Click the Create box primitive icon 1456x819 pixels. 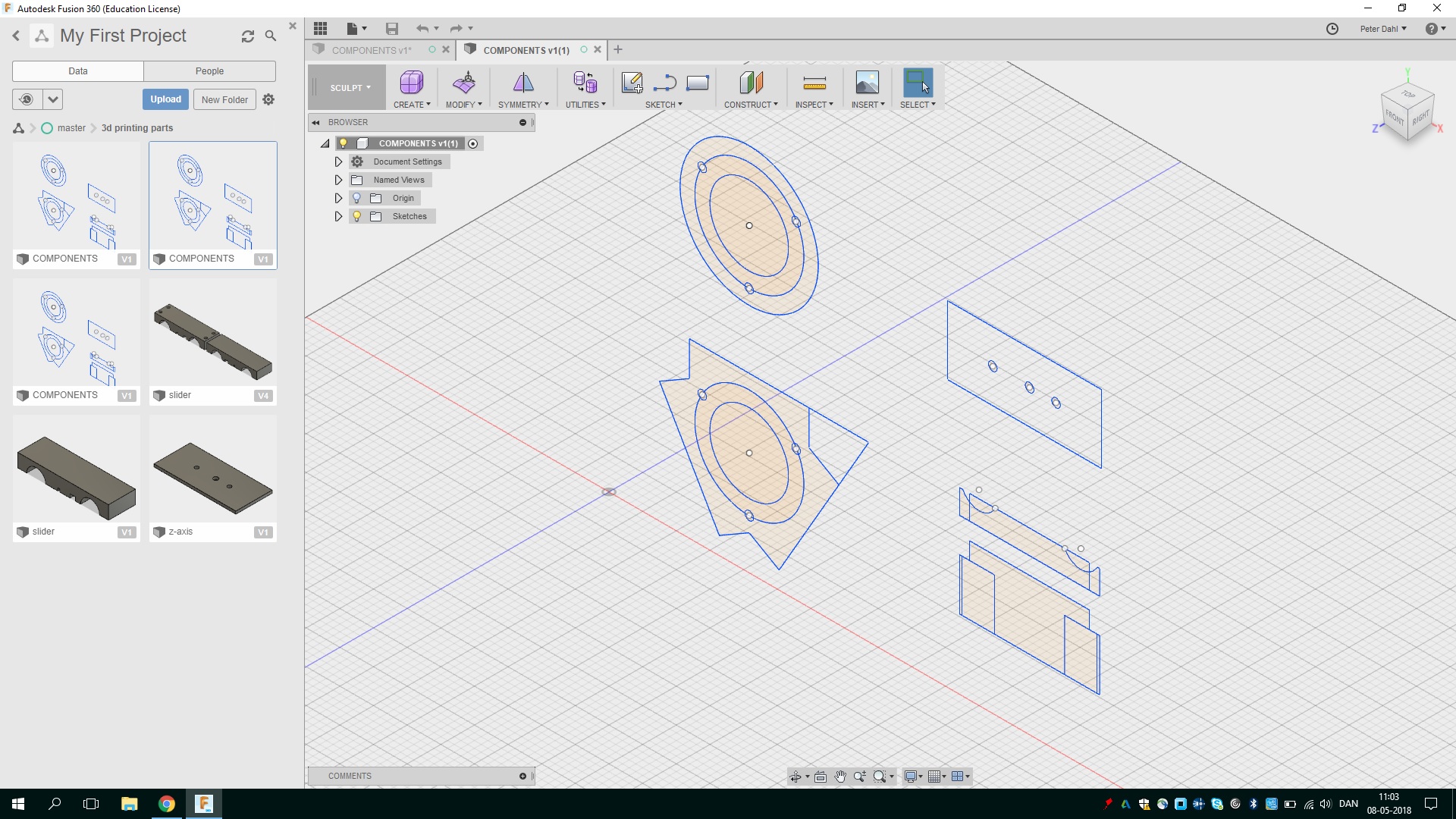point(411,83)
